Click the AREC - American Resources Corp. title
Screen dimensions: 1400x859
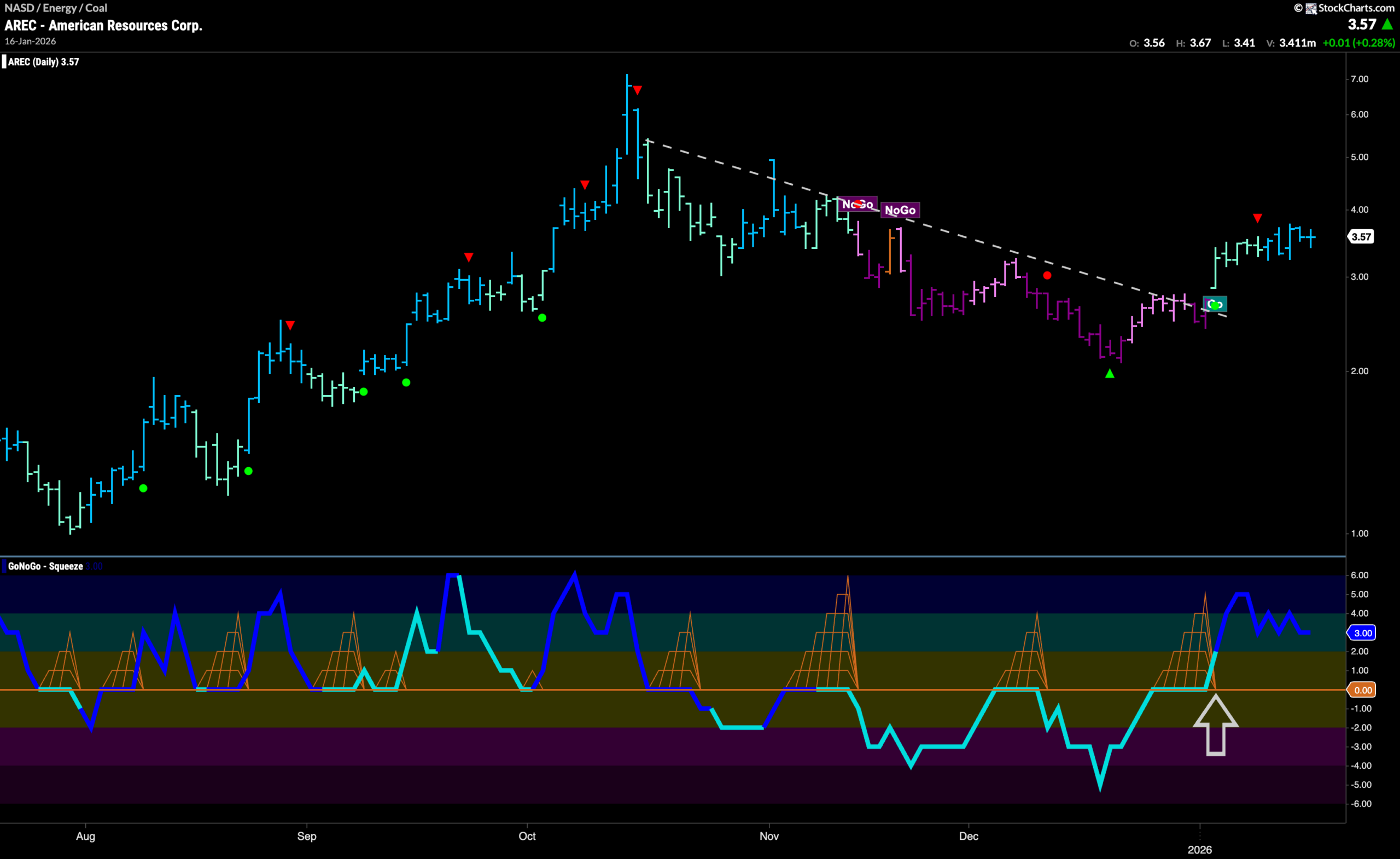click(103, 26)
